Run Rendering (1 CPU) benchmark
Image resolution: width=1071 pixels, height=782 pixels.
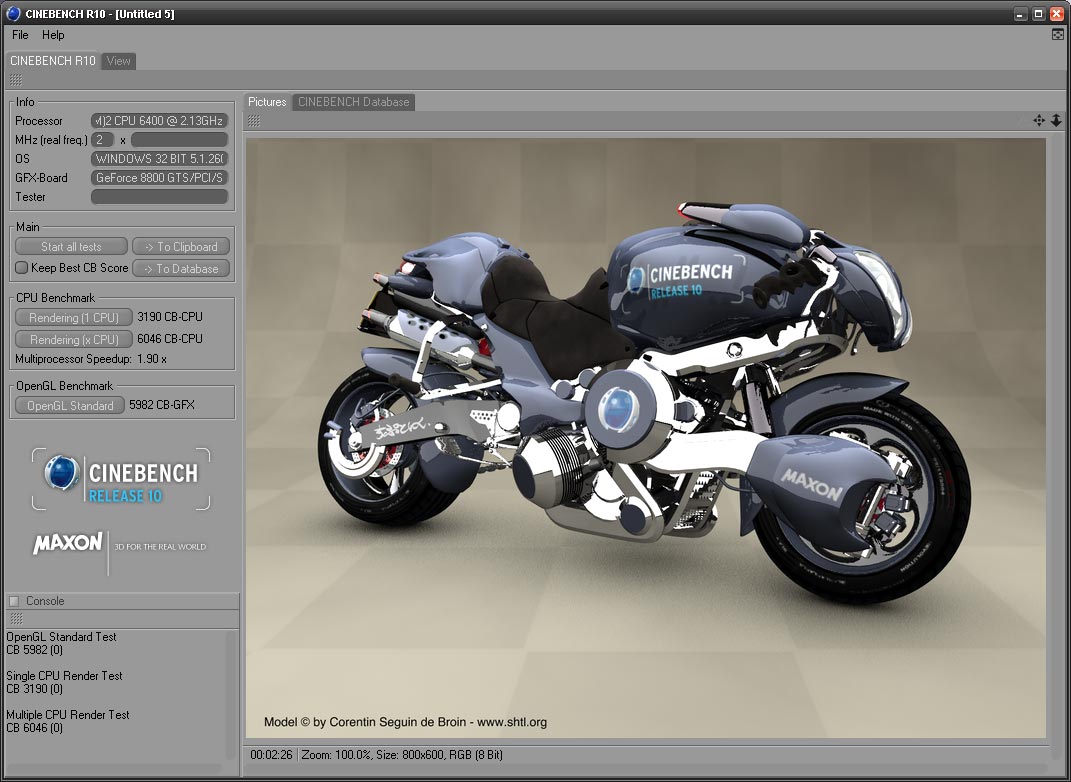click(74, 318)
